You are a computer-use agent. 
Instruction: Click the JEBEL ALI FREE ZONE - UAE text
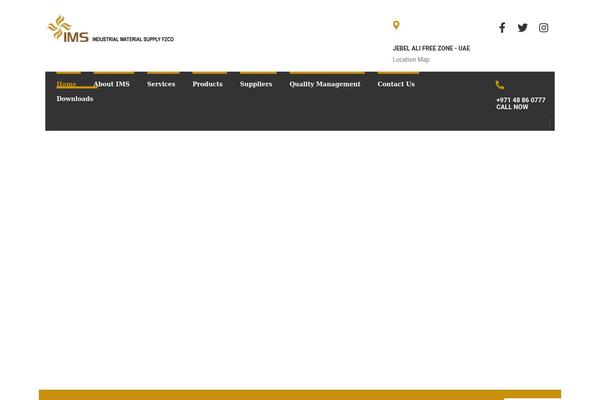click(x=431, y=48)
